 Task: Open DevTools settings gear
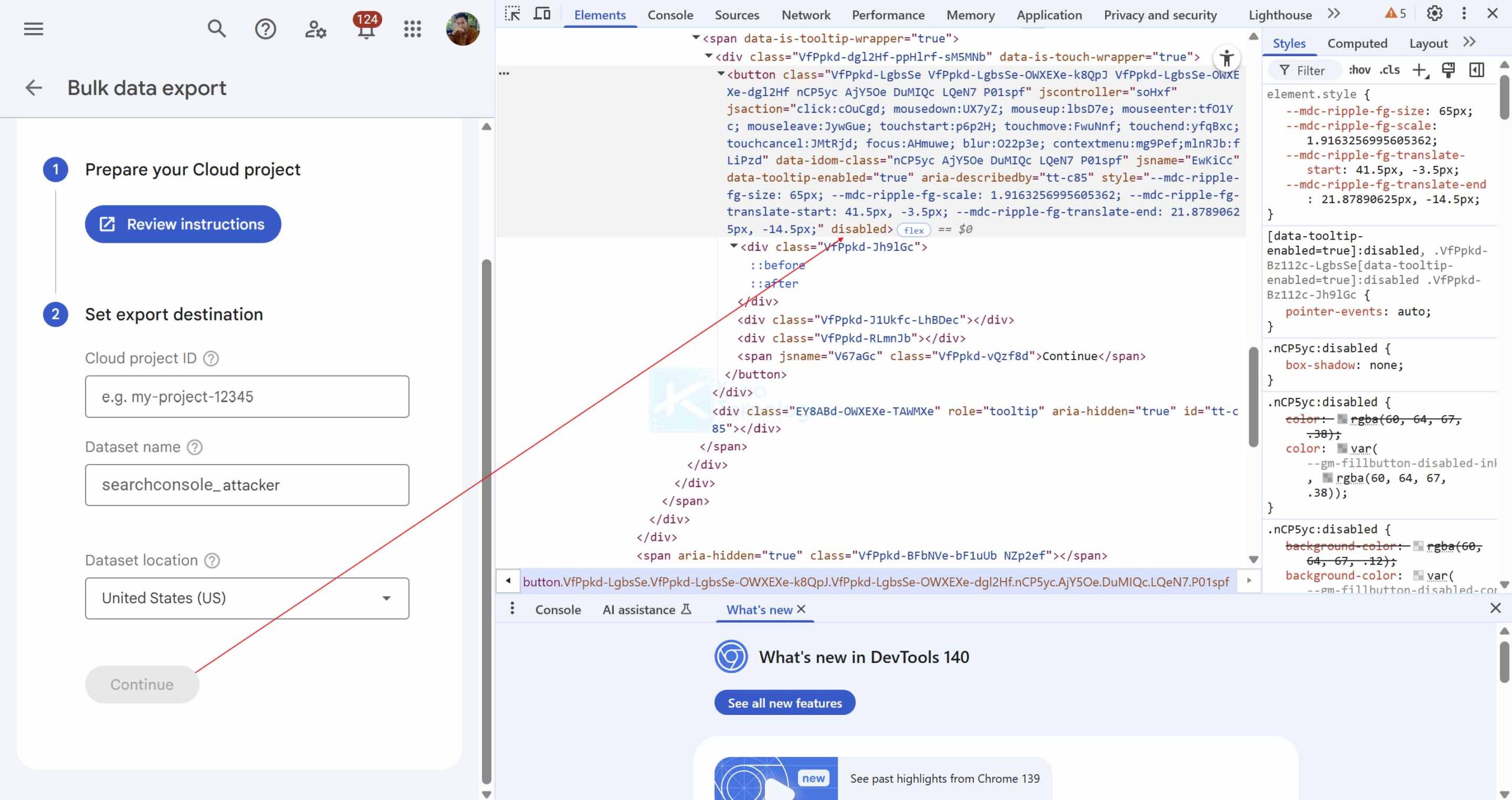[1435, 14]
